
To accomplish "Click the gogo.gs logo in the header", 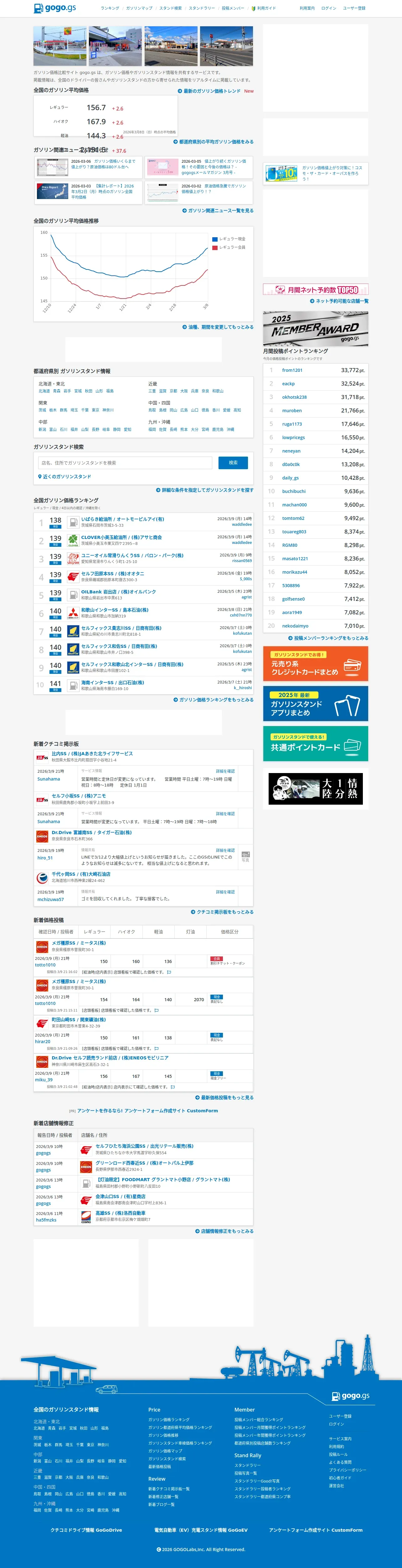I will tap(54, 8).
